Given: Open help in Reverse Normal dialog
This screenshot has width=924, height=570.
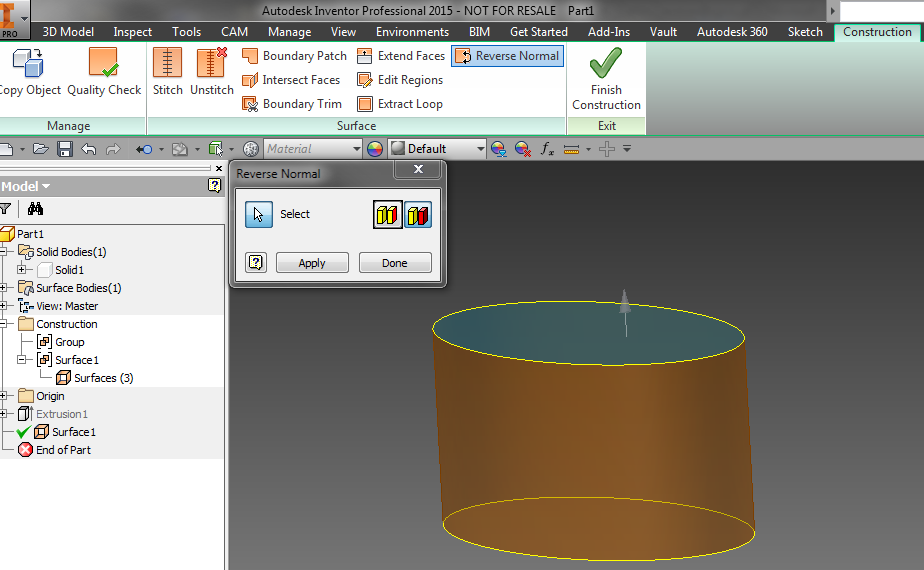Looking at the screenshot, I should [x=256, y=262].
